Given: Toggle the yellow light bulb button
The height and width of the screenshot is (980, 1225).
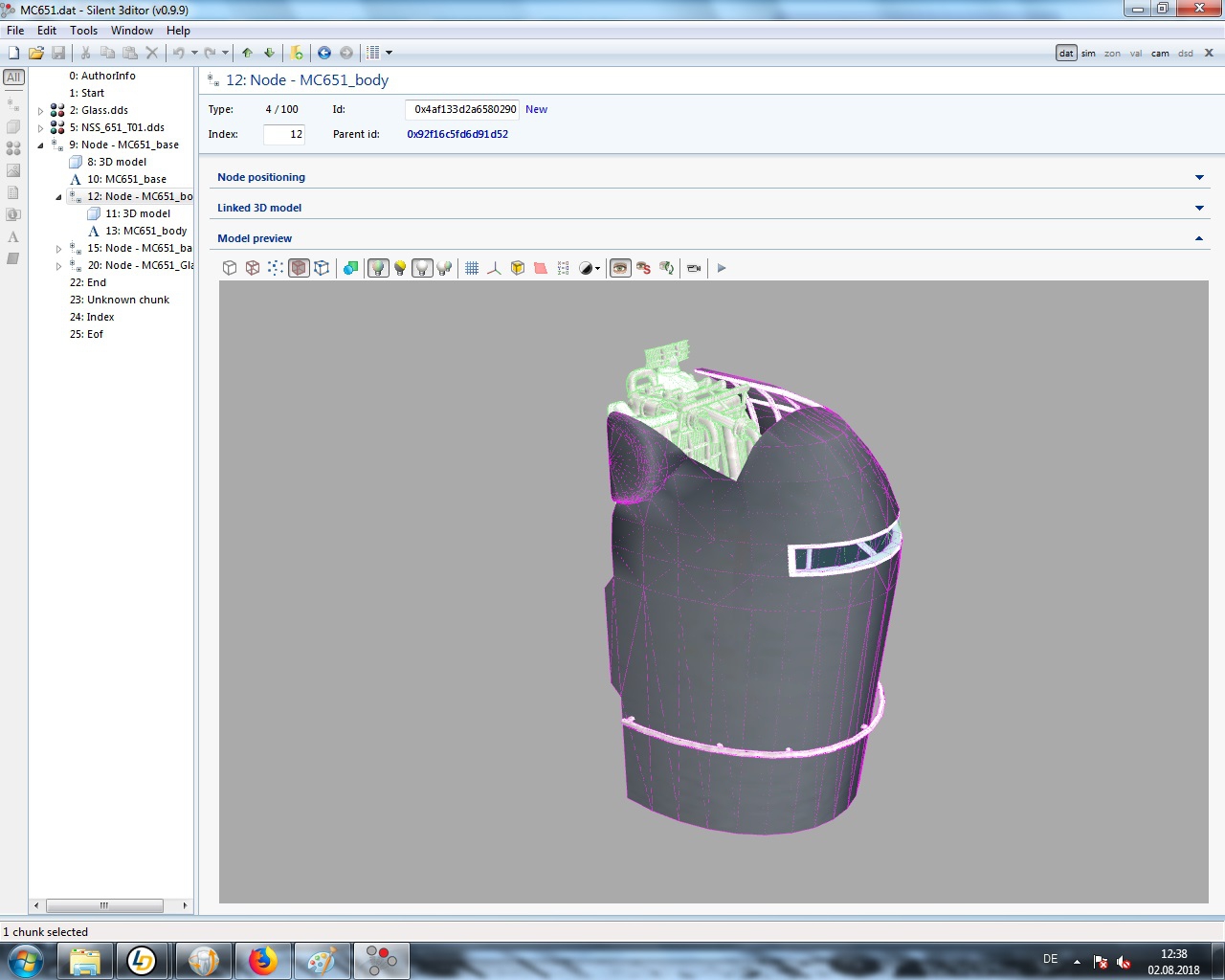Looking at the screenshot, I should (400, 268).
